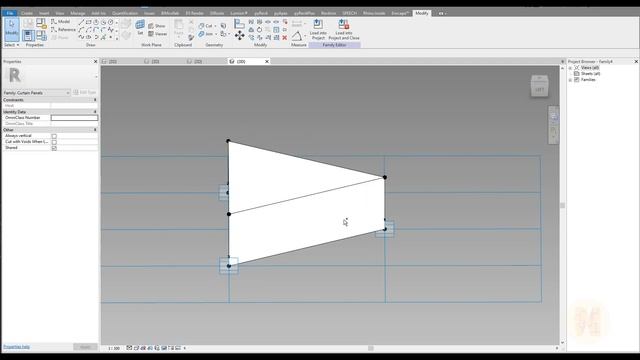Open the Family: Curtain Panels type selector
This screenshot has height=360, width=640.
[x=37, y=93]
